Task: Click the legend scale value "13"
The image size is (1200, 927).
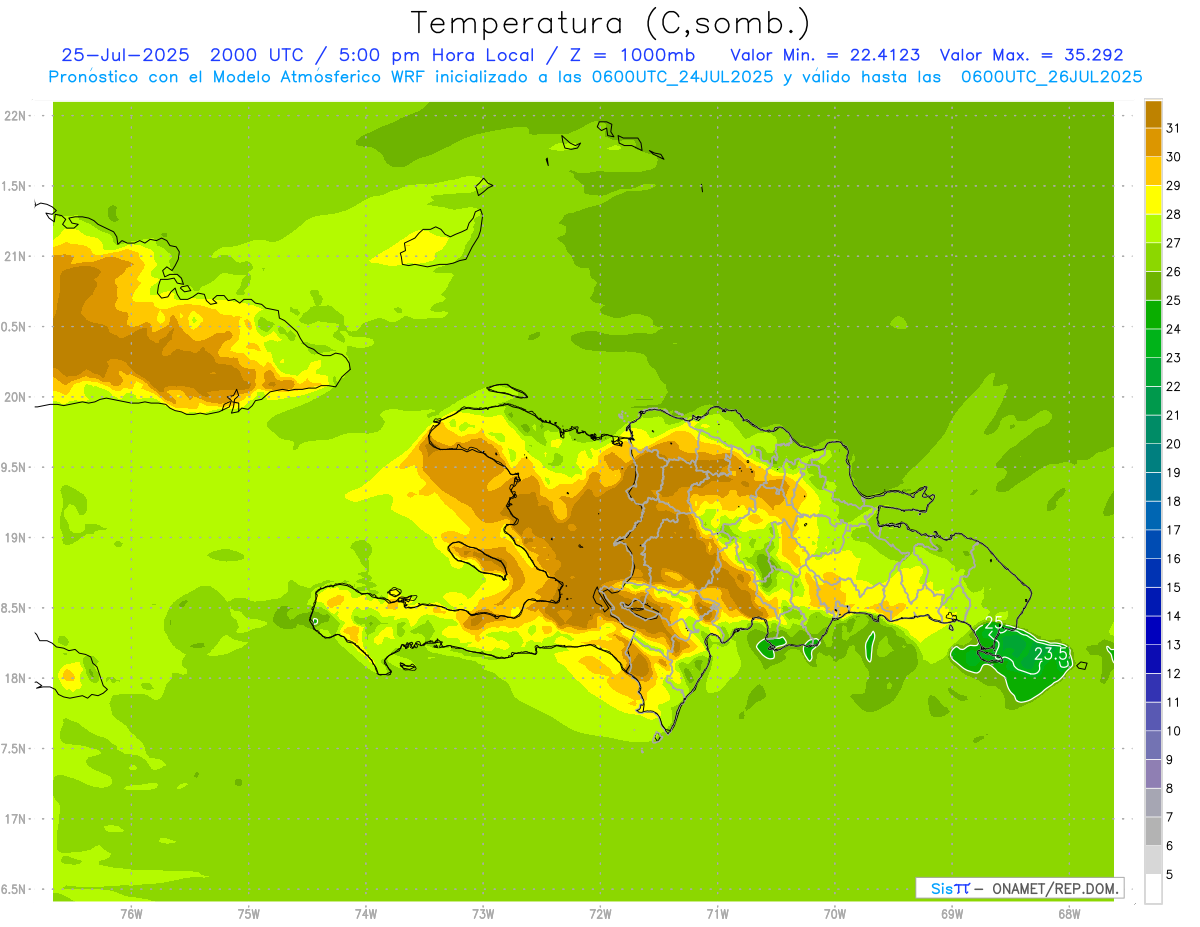Action: pyautogui.click(x=1174, y=645)
